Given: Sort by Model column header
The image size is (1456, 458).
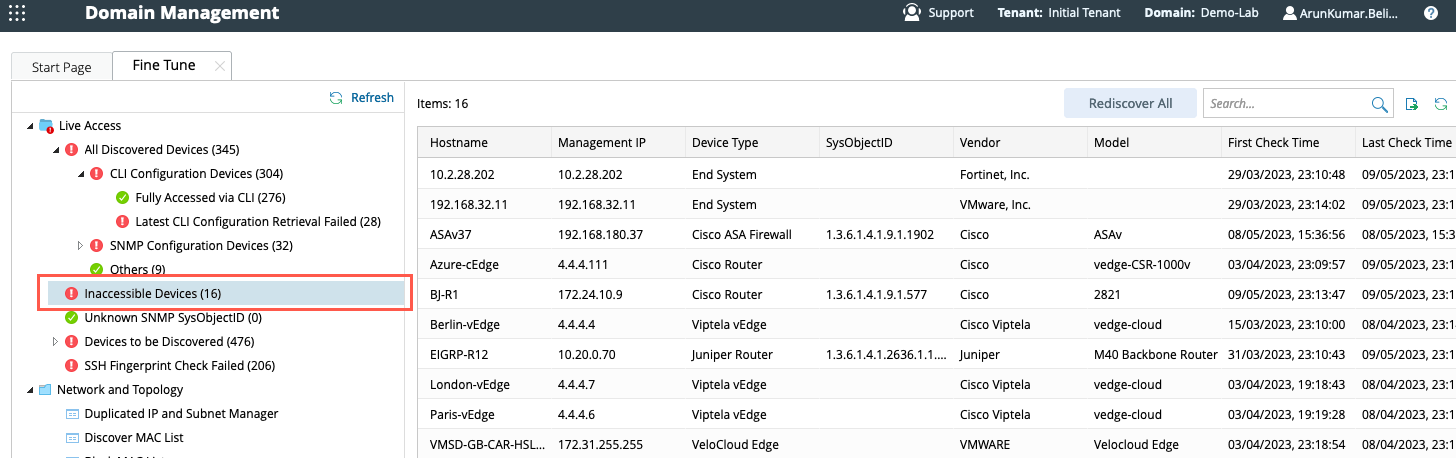Looking at the screenshot, I should pos(1154,143).
